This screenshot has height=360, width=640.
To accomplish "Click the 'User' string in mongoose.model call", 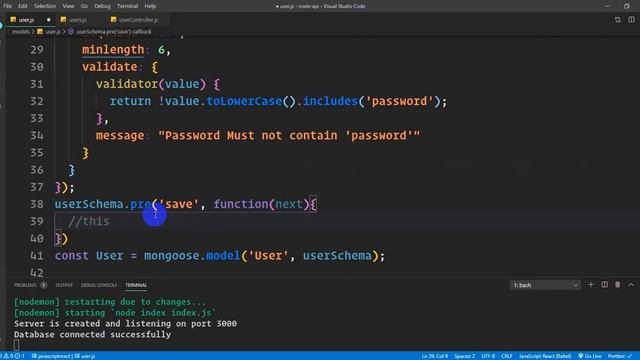I will [x=268, y=256].
